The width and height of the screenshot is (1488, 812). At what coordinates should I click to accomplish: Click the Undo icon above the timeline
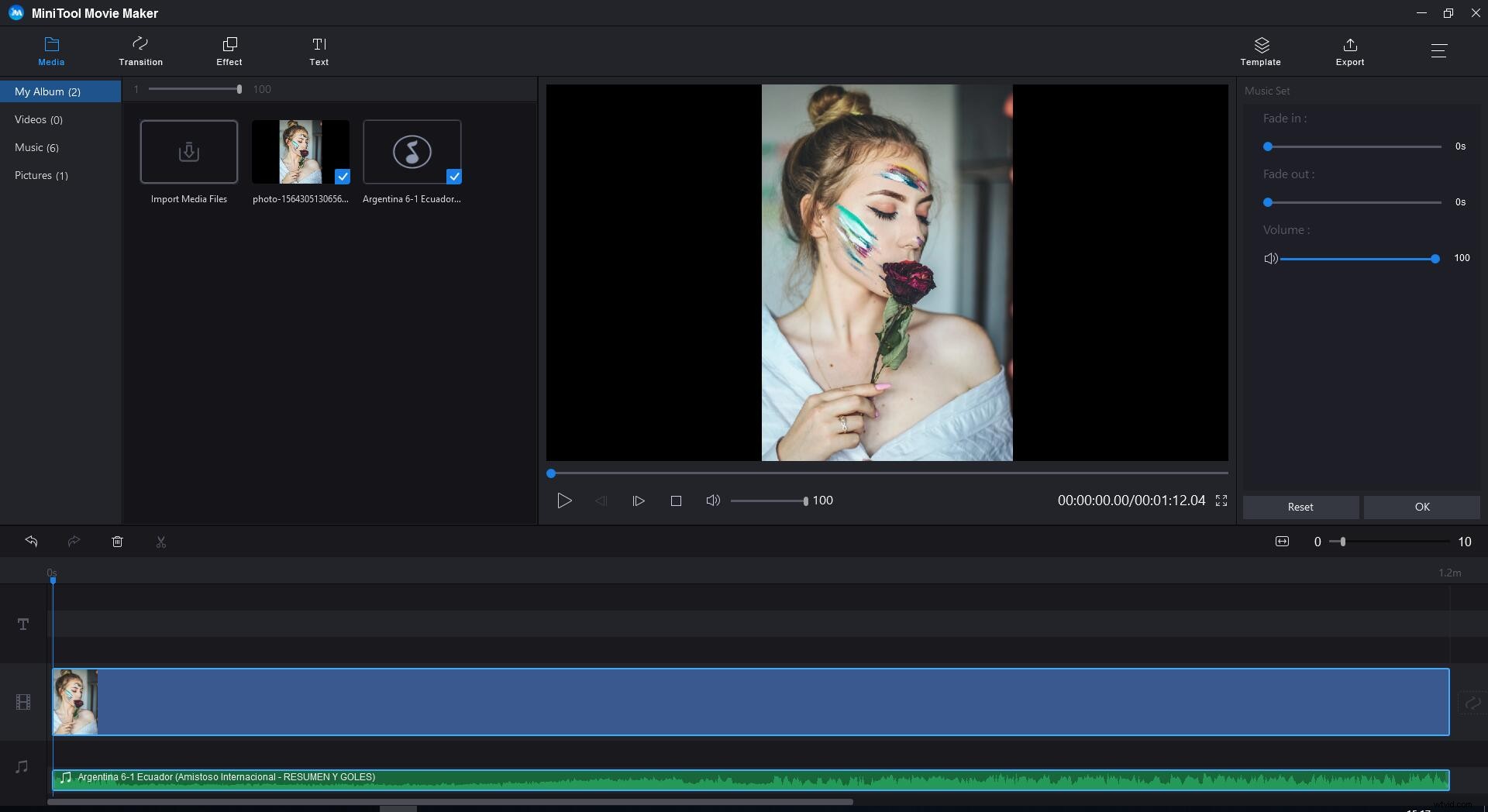(x=32, y=541)
